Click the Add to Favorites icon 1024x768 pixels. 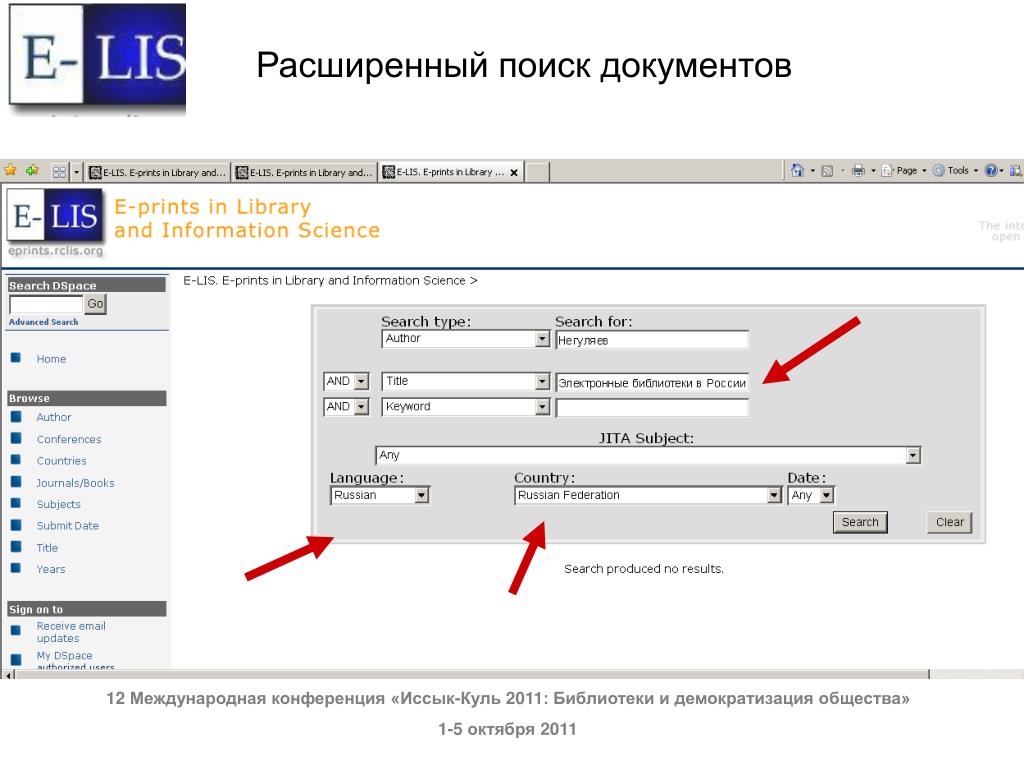(33, 170)
